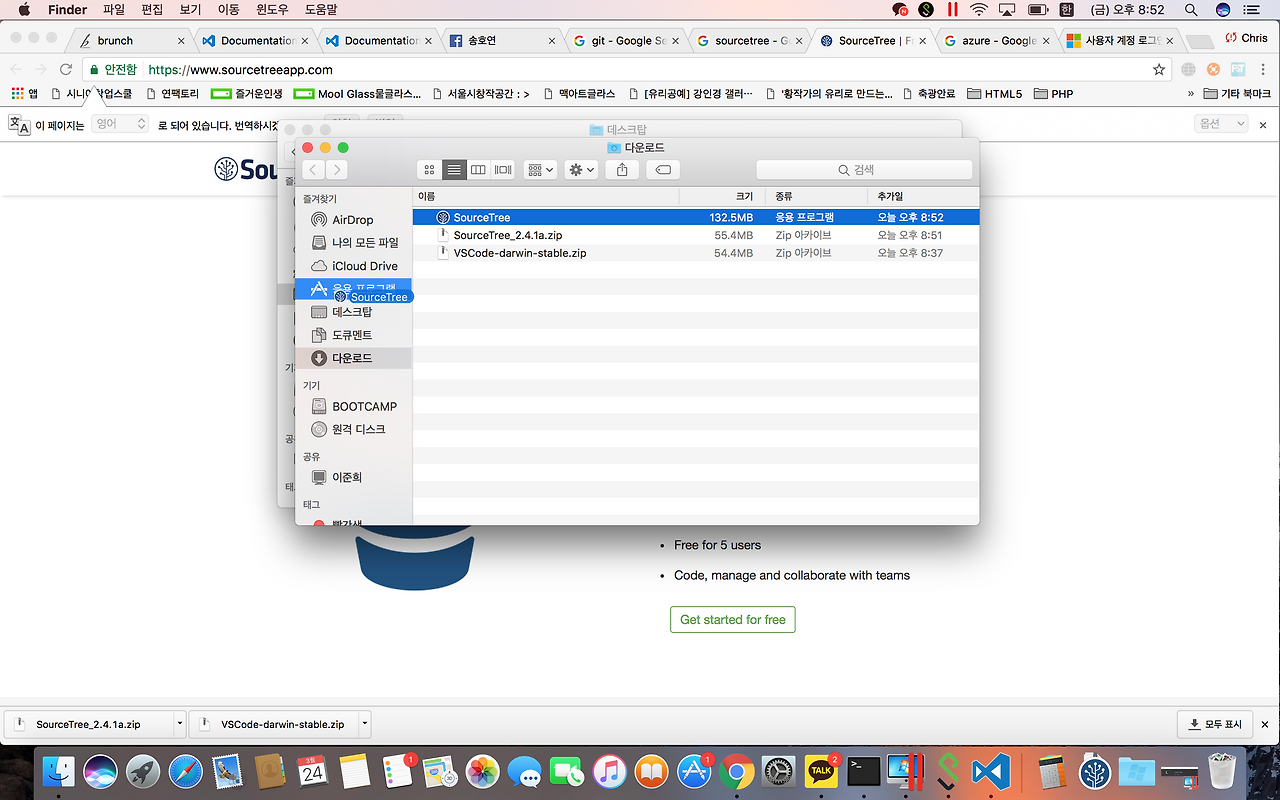Screen dimensions: 1280x800
Task: Click 모두 표시 downloads button
Action: pos(1215,724)
